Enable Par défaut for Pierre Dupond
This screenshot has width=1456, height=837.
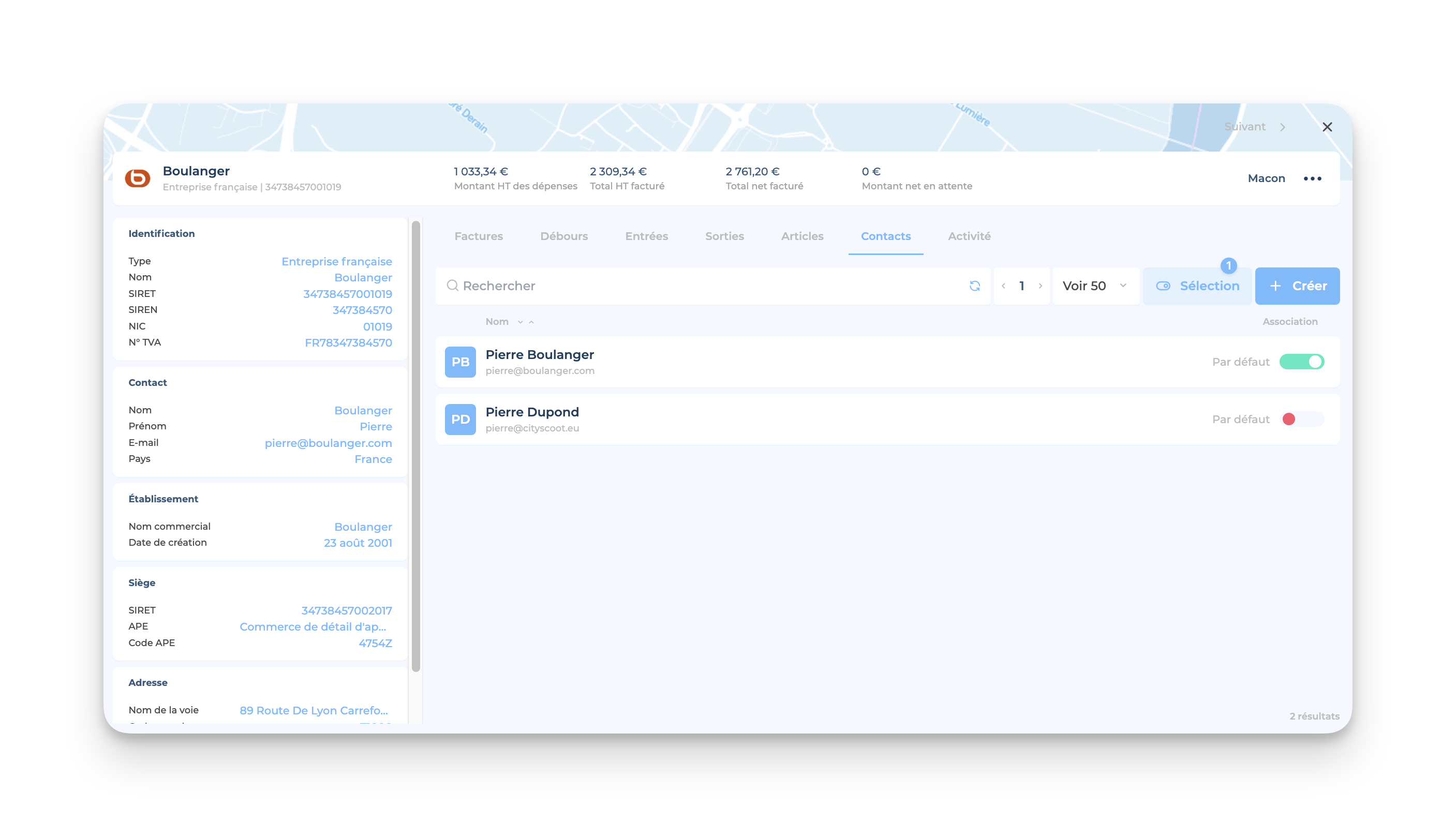(1301, 419)
